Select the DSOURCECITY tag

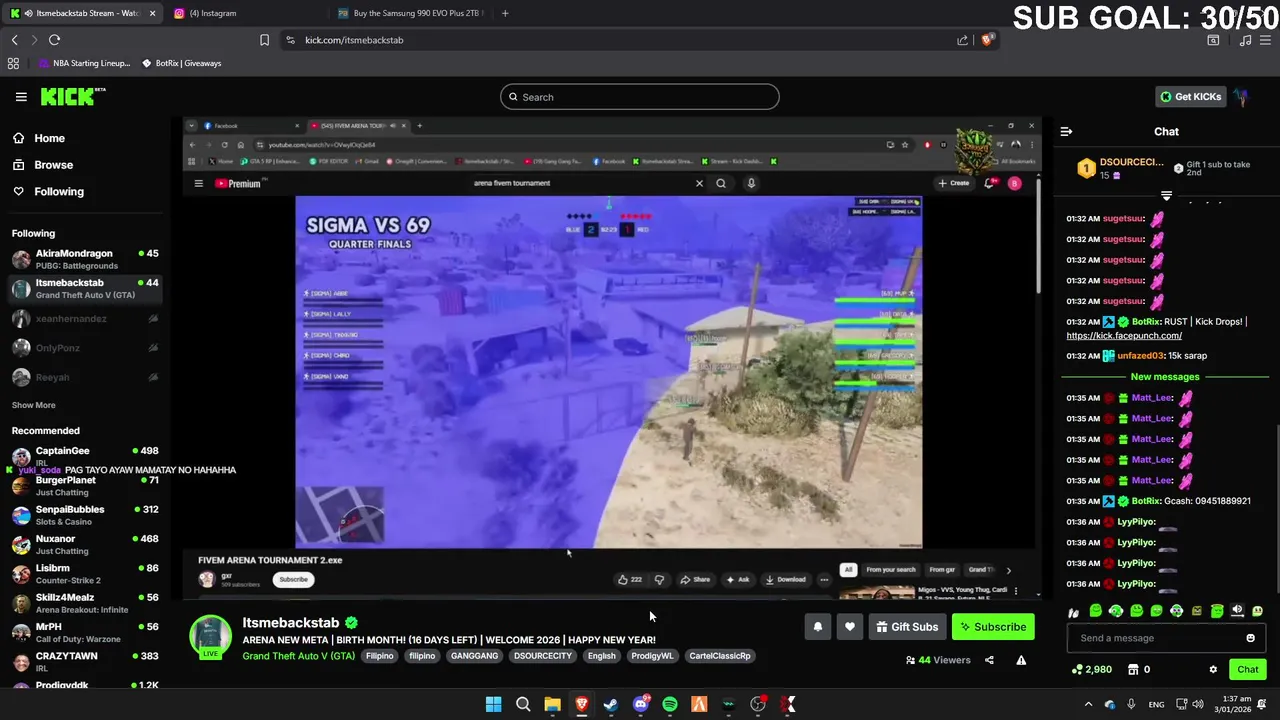[x=542, y=656]
